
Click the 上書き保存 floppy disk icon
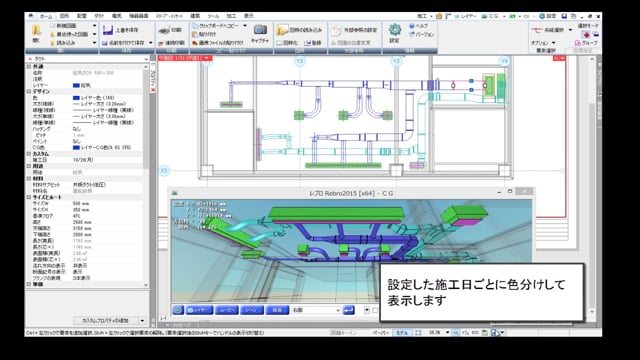[108, 30]
